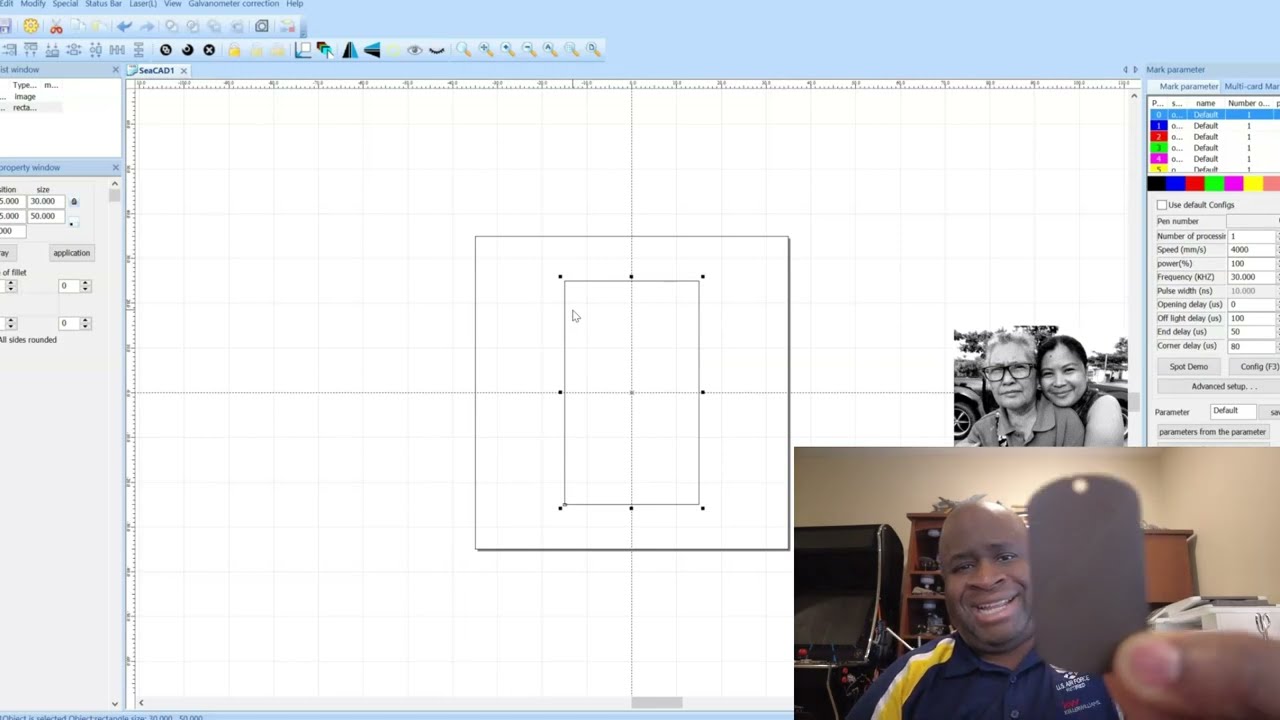The image size is (1280, 720).
Task: Close the SeaCAD1 document tab
Action: (x=183, y=71)
